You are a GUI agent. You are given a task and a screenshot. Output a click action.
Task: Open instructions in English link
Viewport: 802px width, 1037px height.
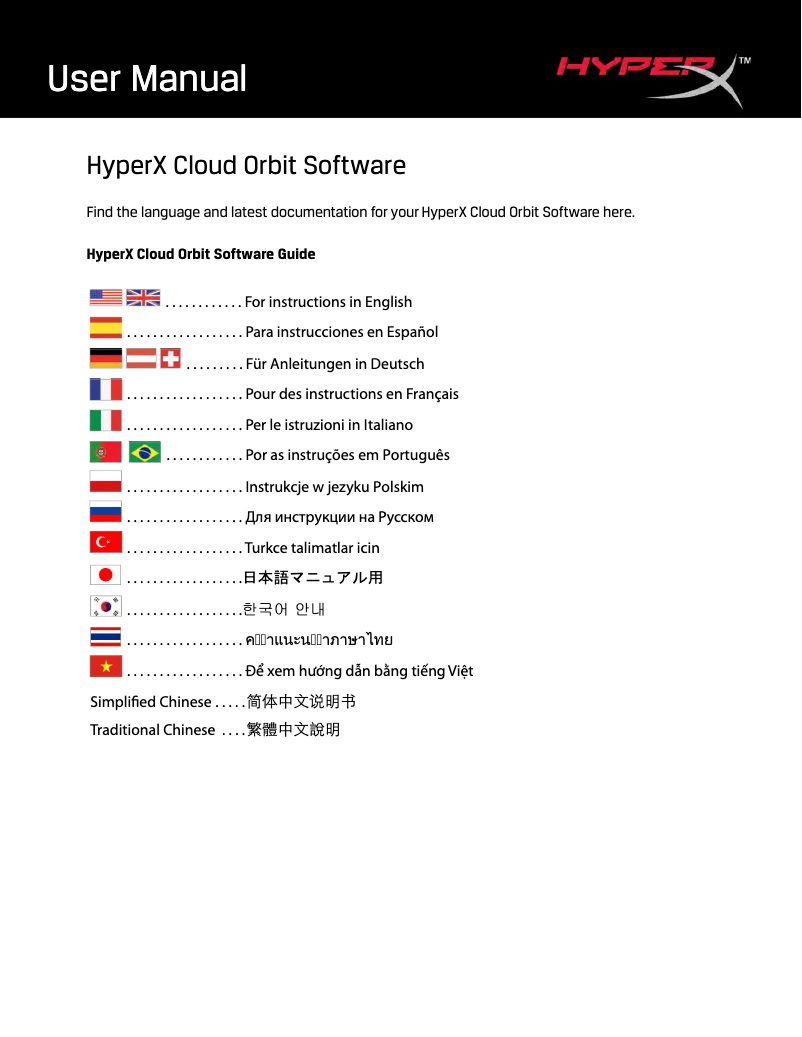click(x=329, y=301)
